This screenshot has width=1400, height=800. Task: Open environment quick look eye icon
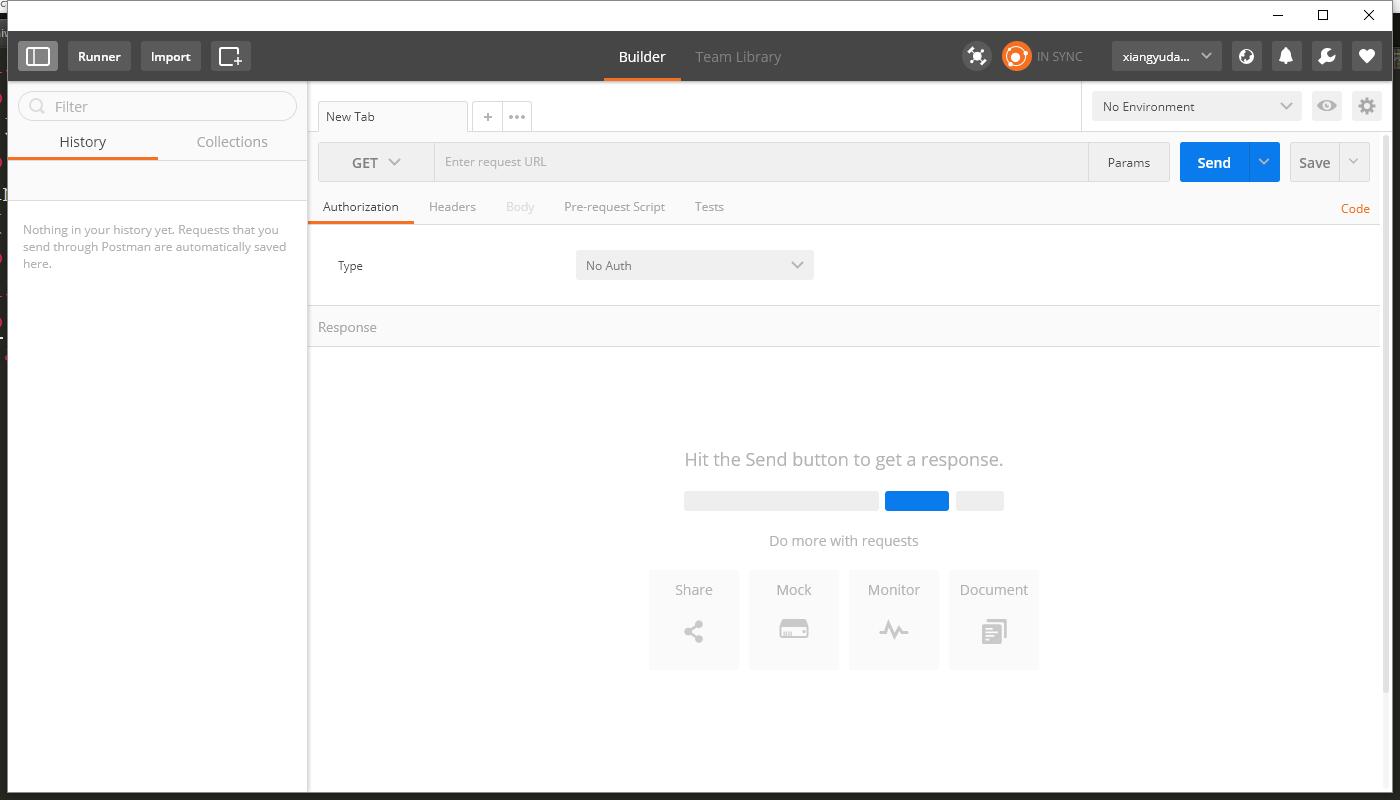[x=1327, y=106]
